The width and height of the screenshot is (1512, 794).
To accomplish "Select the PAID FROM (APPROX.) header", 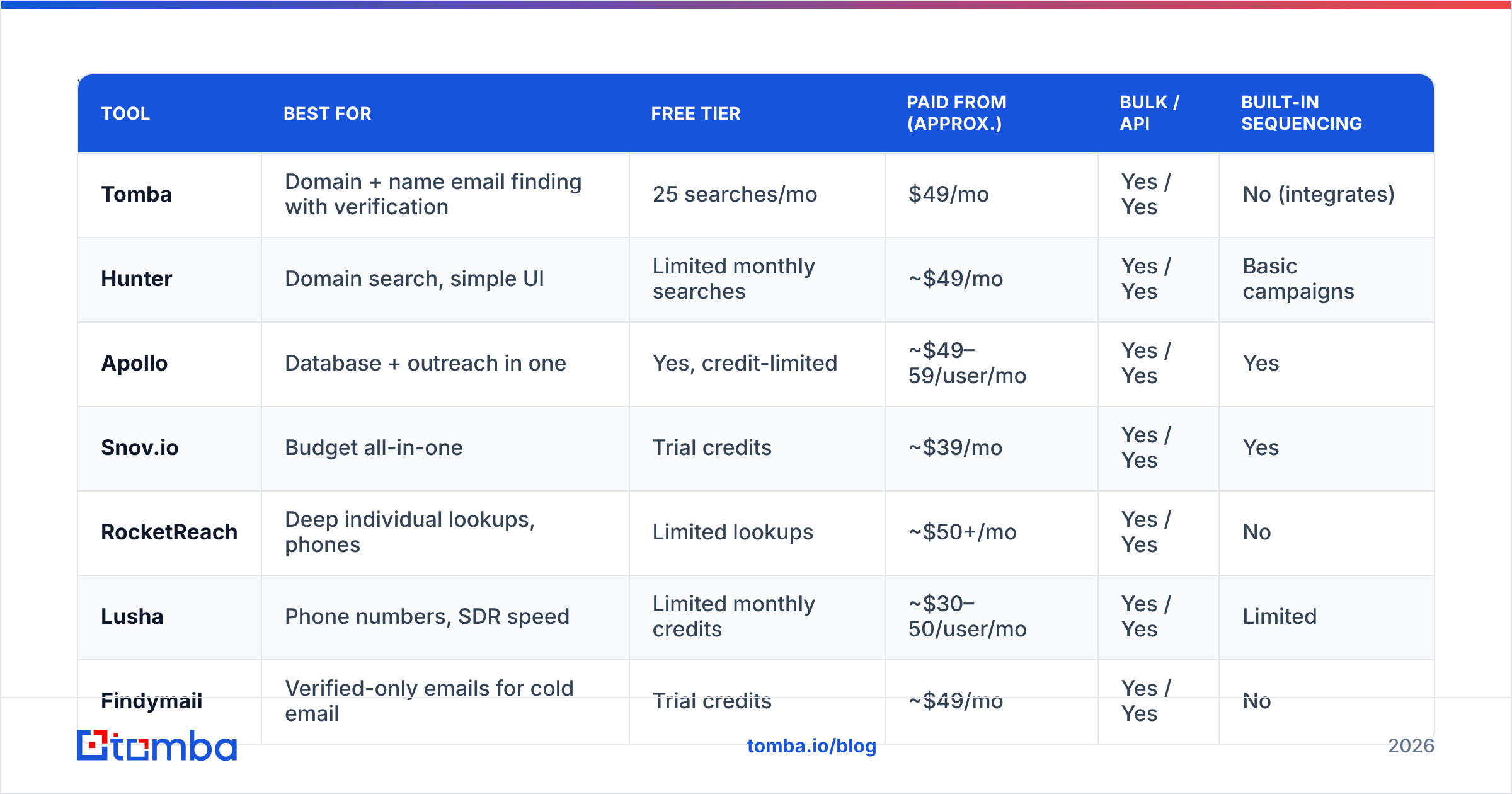I will pyautogui.click(x=956, y=113).
